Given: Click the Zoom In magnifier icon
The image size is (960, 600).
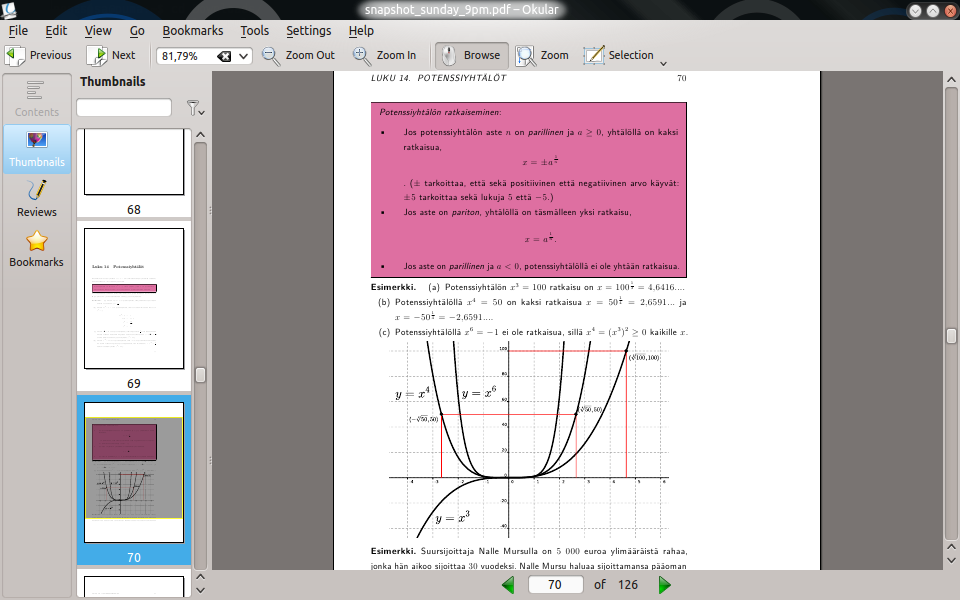Looking at the screenshot, I should tap(362, 56).
